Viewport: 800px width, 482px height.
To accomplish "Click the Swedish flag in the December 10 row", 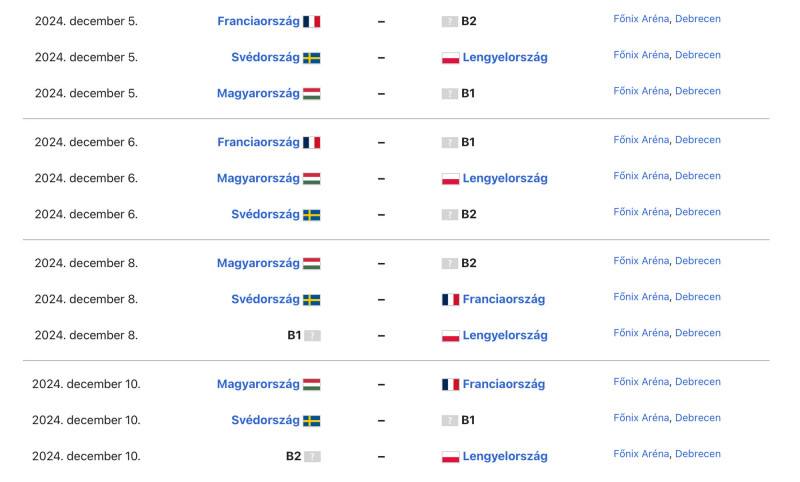I will (311, 420).
